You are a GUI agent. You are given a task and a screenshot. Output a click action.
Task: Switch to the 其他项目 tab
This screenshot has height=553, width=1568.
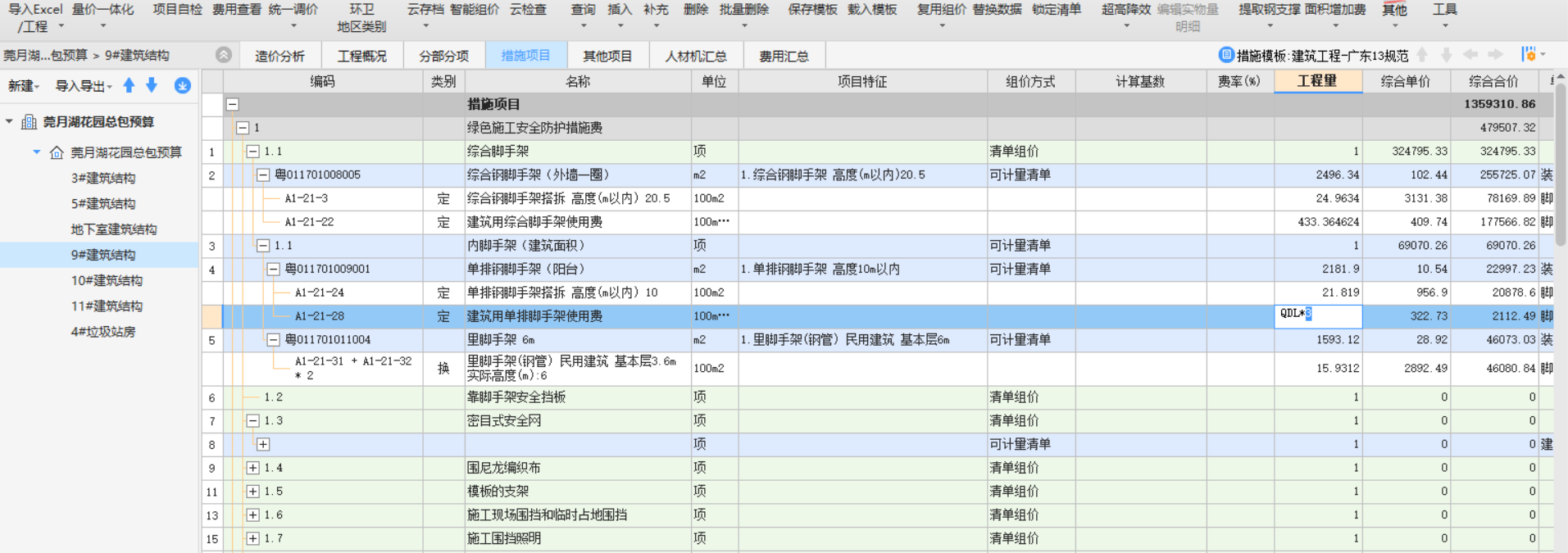coord(607,56)
